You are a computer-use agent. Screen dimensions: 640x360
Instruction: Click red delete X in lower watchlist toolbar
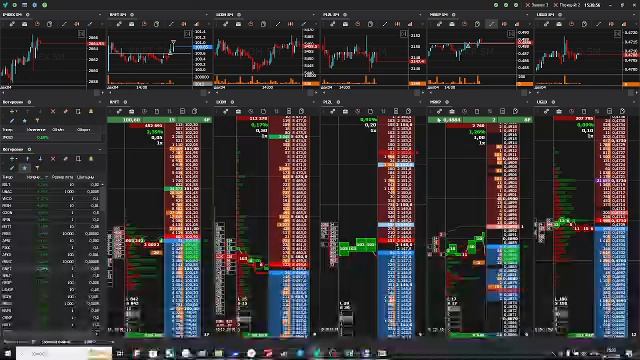pos(53,159)
